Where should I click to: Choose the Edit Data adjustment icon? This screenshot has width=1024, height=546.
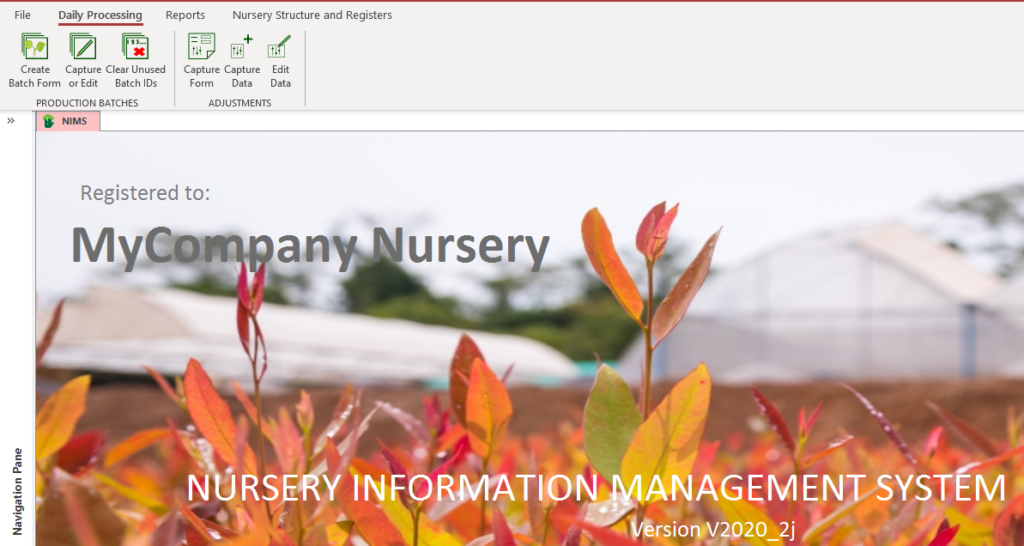[x=280, y=48]
